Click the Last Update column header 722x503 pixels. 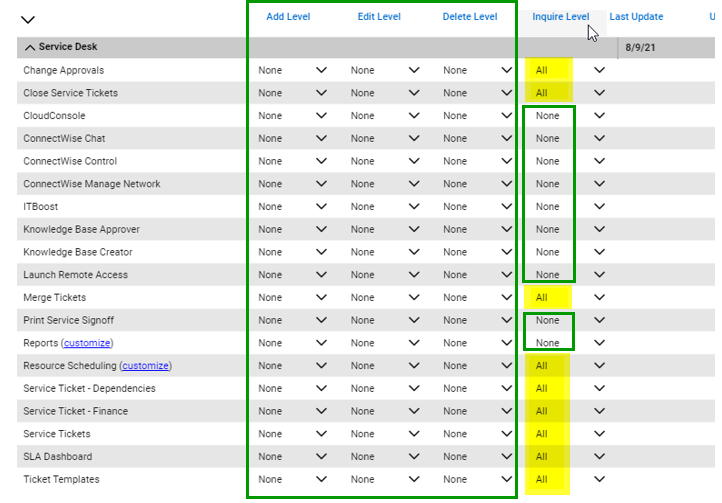point(636,17)
